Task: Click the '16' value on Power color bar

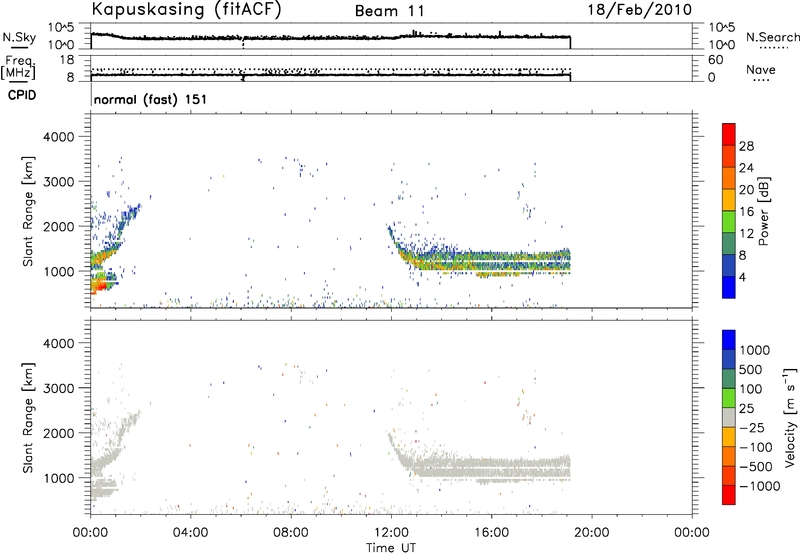Action: [746, 212]
